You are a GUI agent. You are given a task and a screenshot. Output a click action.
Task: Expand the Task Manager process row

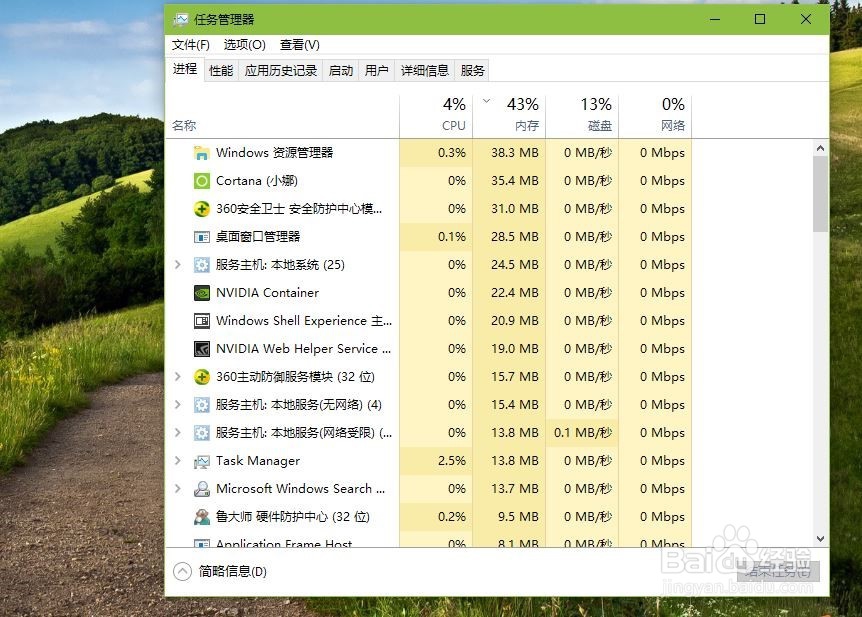(x=178, y=461)
